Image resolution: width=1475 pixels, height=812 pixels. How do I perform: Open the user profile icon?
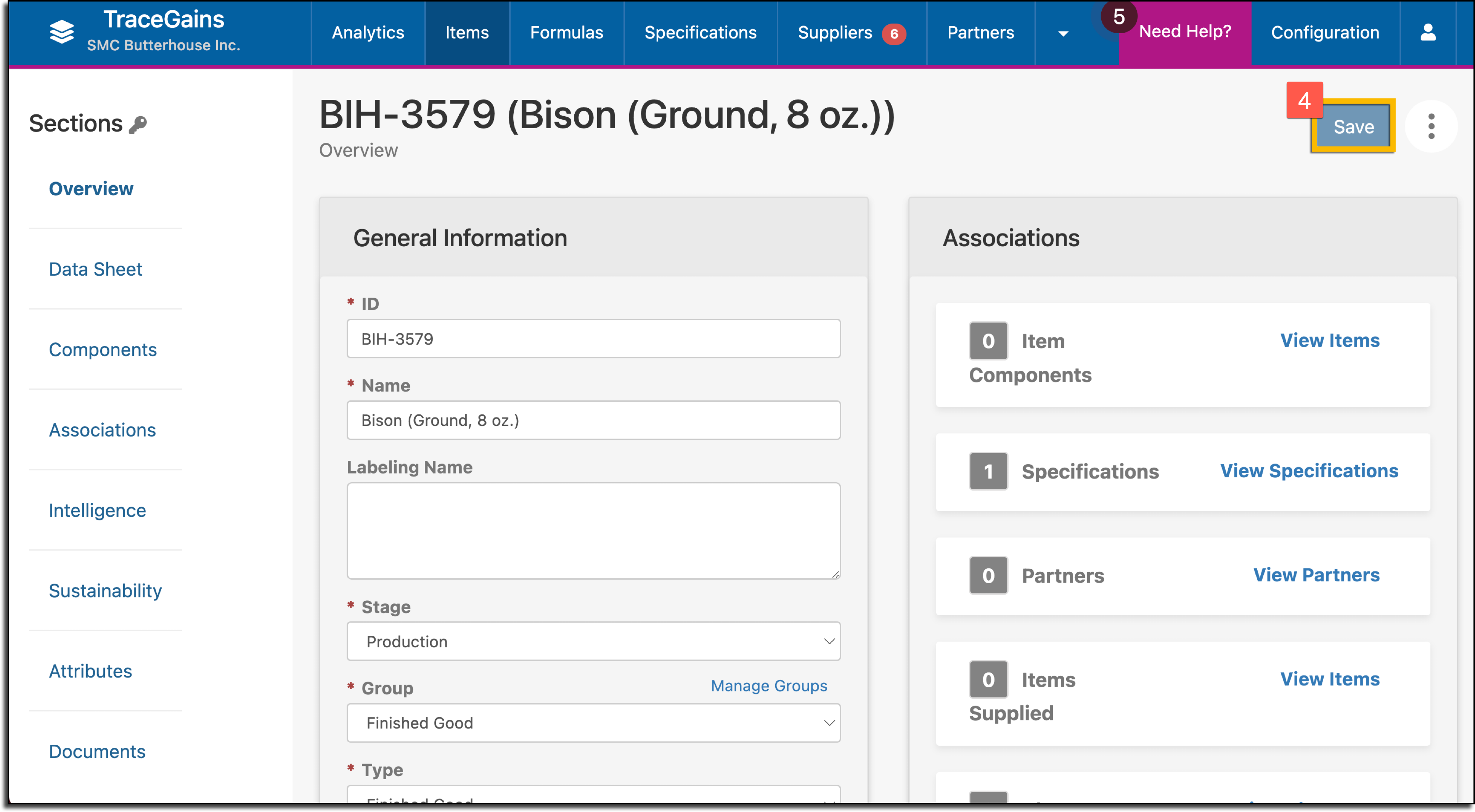tap(1428, 32)
